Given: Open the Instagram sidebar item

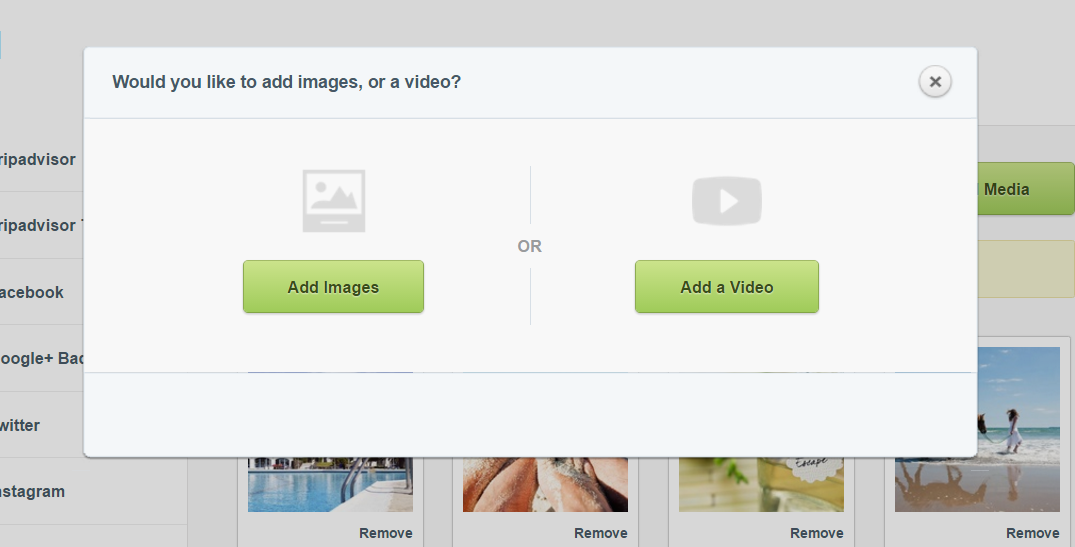Looking at the screenshot, I should pyautogui.click(x=34, y=491).
